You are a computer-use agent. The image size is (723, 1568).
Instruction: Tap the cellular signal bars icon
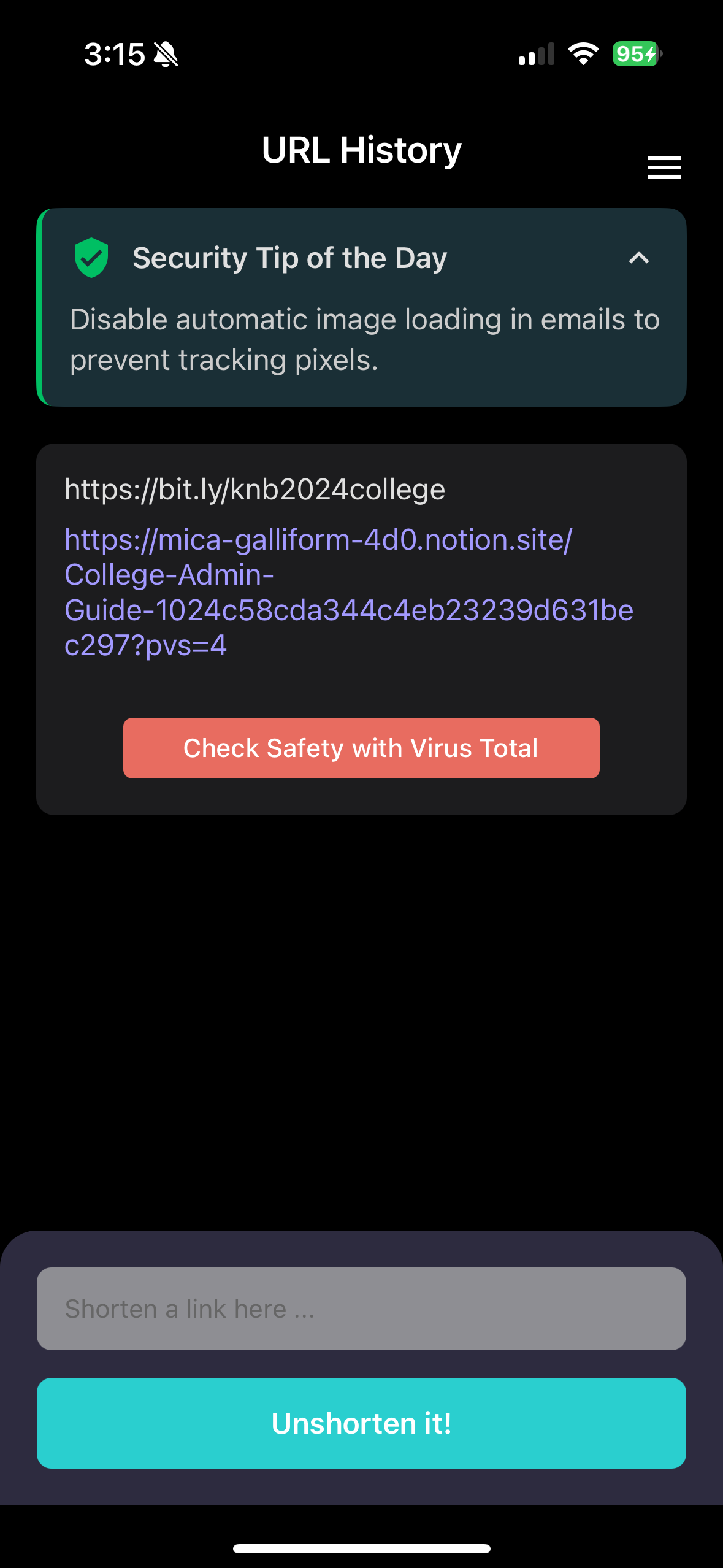[537, 54]
